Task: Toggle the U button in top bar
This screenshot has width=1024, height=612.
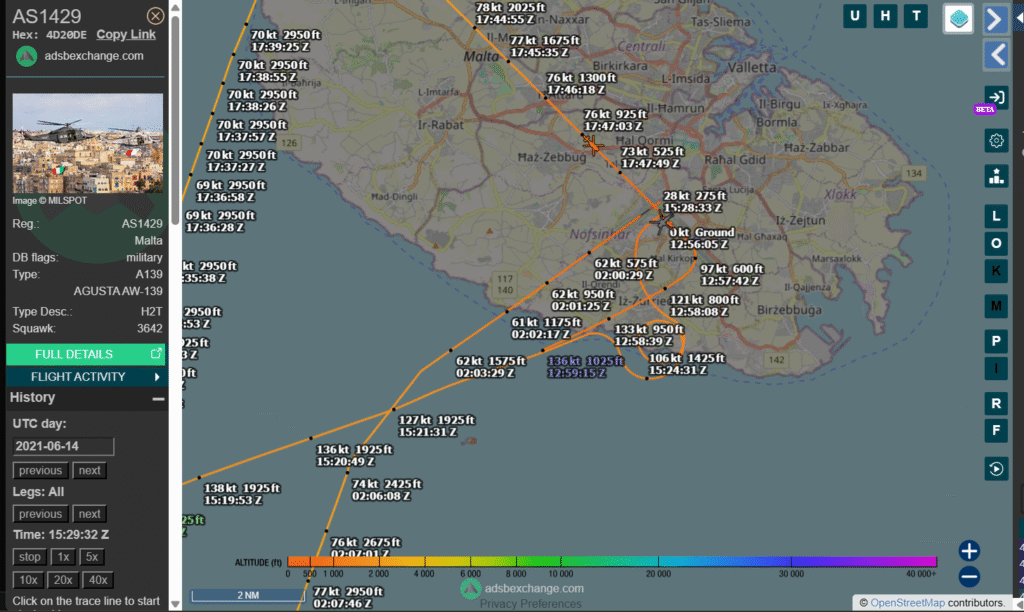Action: point(855,15)
